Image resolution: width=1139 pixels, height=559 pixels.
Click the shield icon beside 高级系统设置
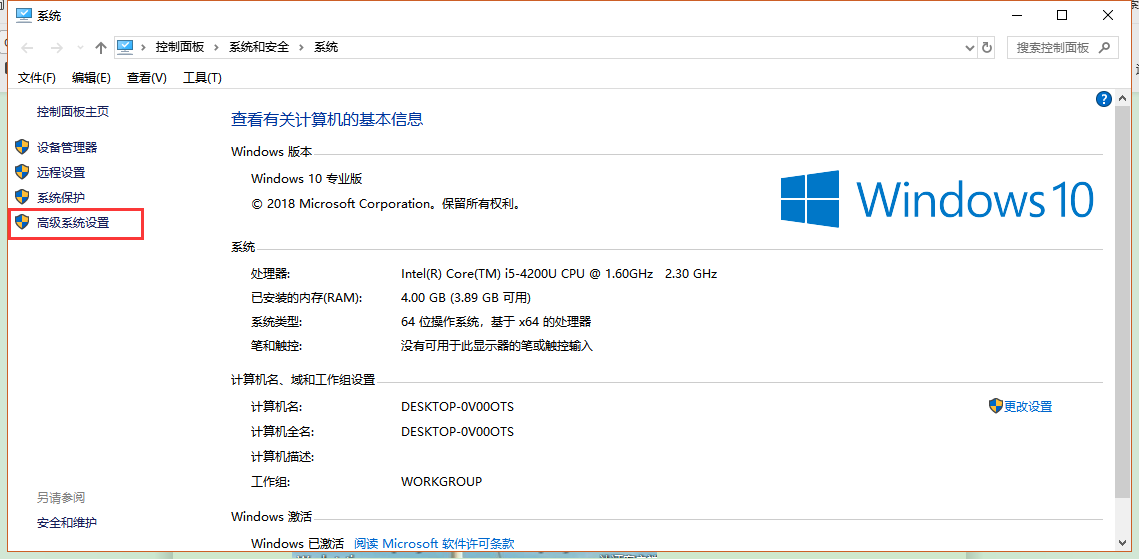[22, 222]
